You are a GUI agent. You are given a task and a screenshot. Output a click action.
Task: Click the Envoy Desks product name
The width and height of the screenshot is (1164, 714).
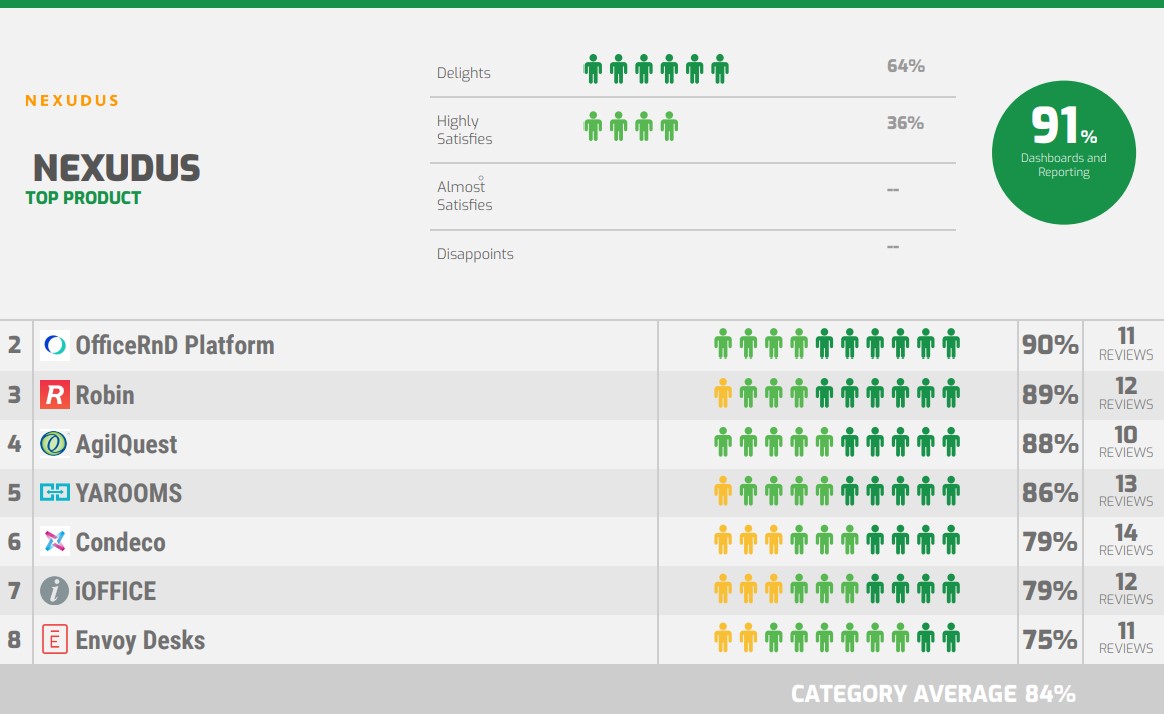coord(140,640)
